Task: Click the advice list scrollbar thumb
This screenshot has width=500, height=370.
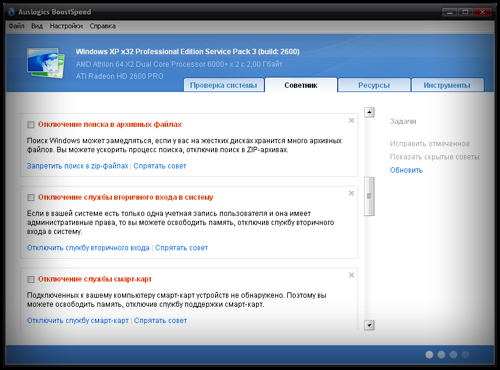Action: (x=369, y=196)
